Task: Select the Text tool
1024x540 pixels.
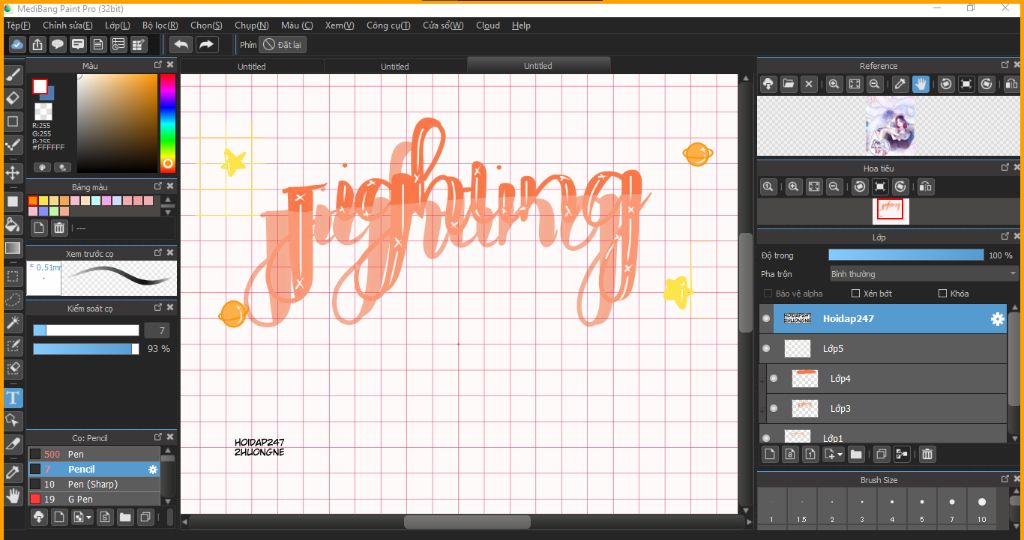Action: click(13, 398)
